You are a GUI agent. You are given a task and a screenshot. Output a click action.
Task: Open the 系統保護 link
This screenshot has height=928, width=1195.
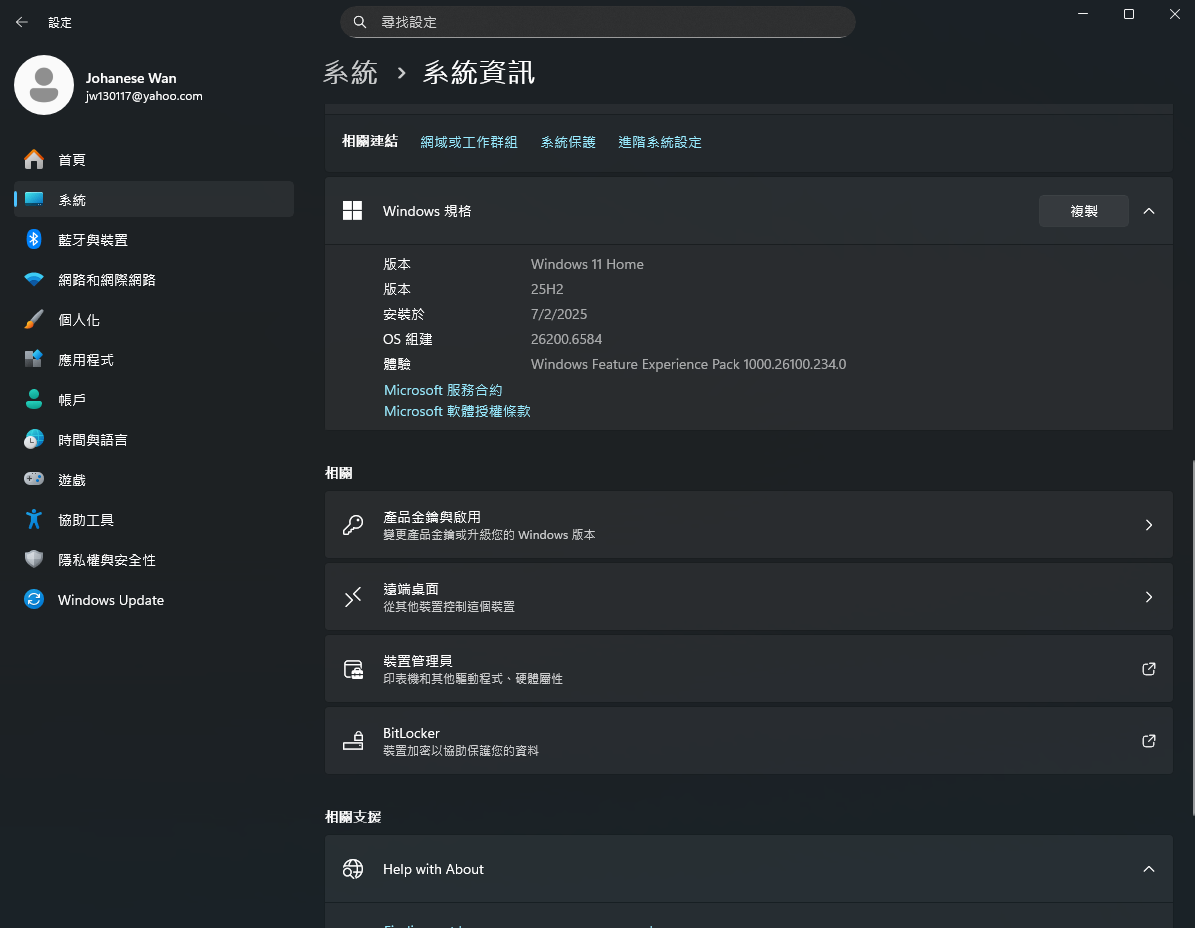[x=568, y=142]
